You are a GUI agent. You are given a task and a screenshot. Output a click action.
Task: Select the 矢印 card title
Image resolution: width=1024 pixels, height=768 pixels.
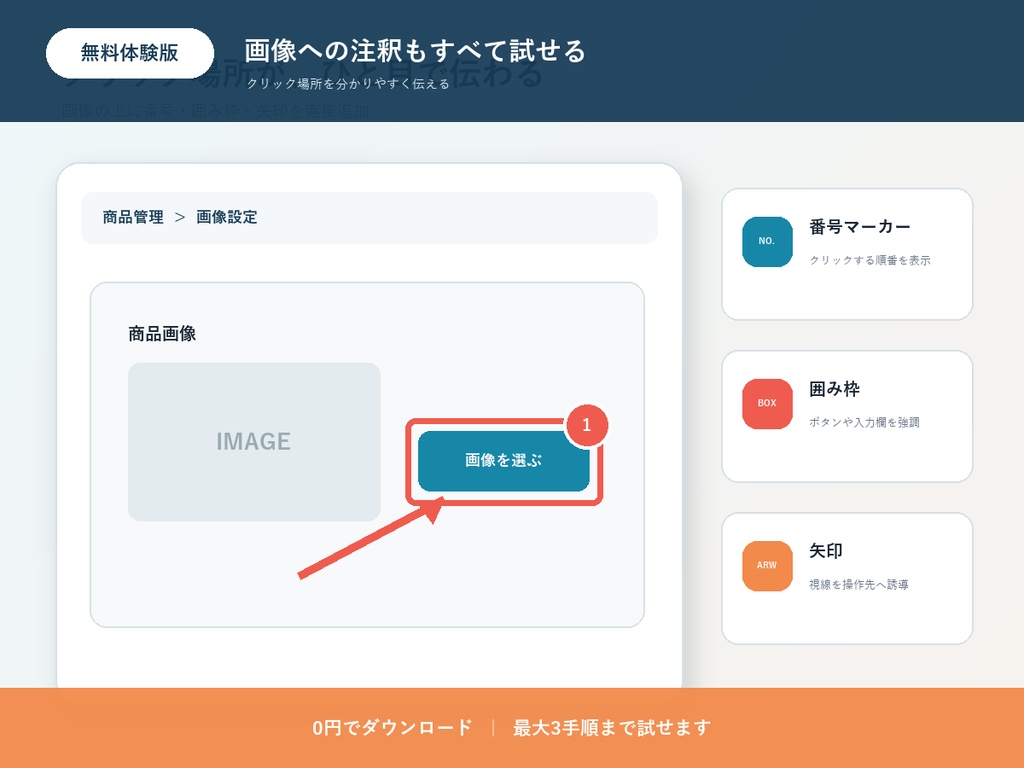pos(826,551)
